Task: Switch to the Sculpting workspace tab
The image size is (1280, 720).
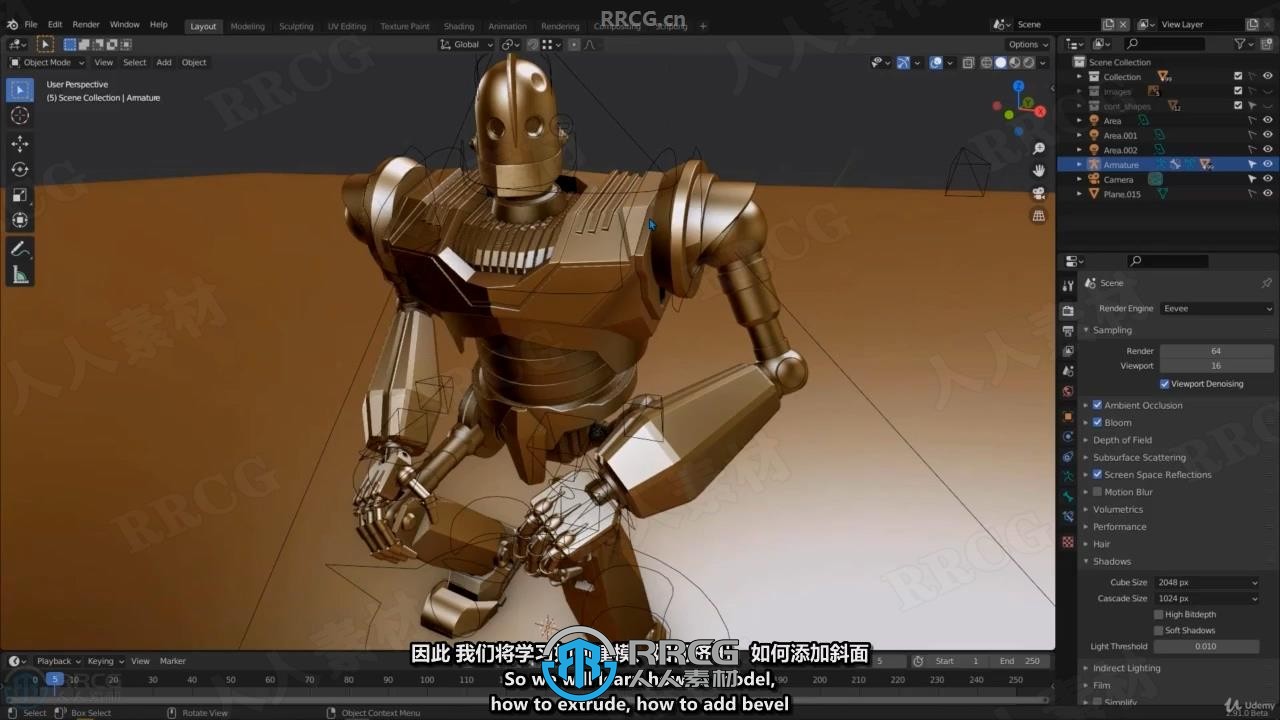Action: (296, 26)
